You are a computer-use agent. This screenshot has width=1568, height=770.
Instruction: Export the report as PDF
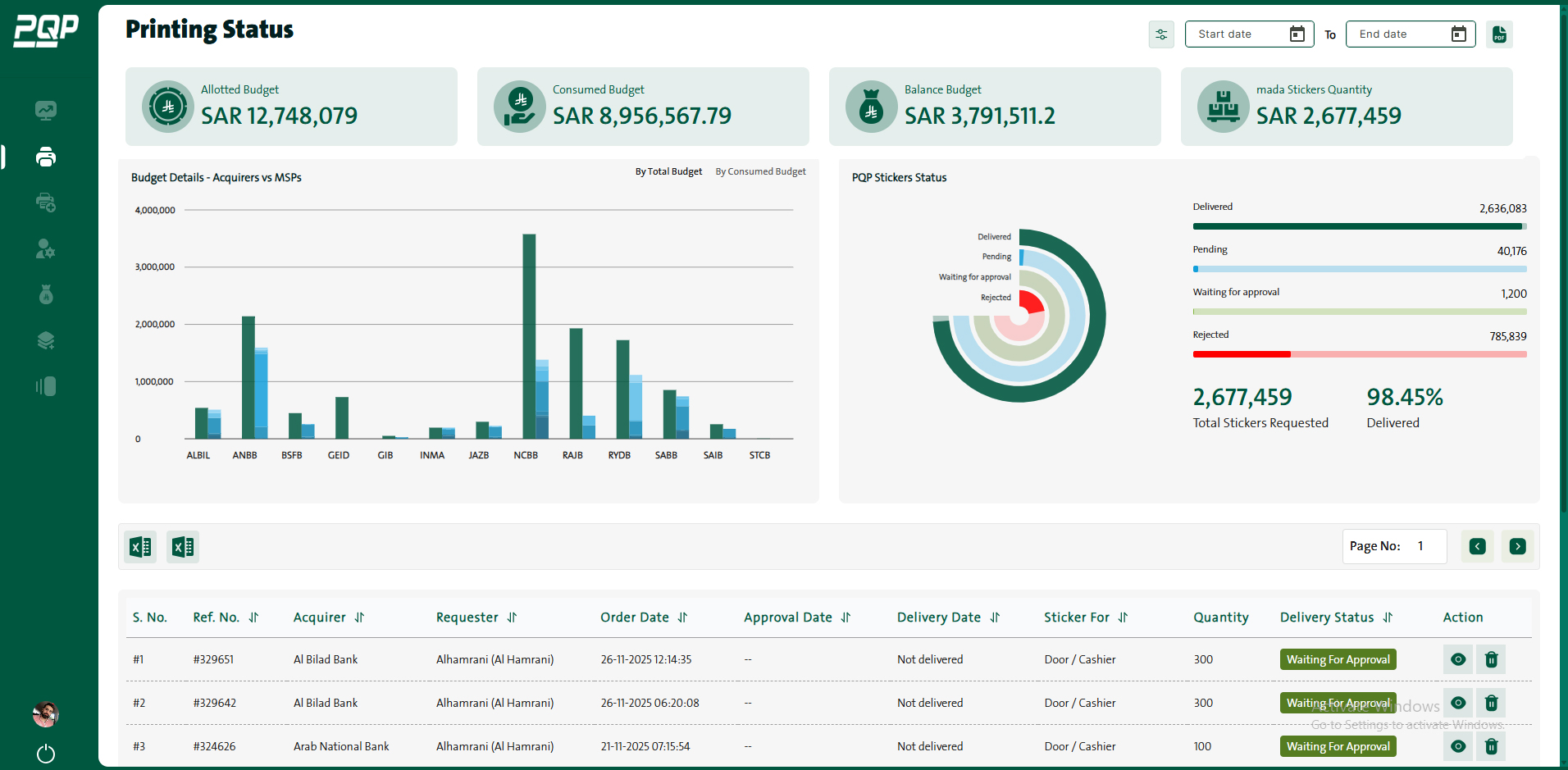pyautogui.click(x=1498, y=34)
